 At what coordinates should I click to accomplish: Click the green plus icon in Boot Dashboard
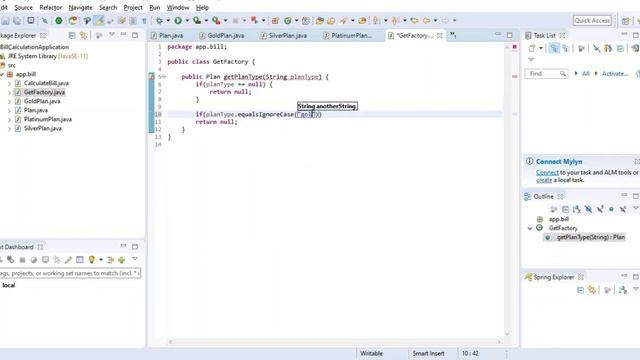tap(122, 260)
